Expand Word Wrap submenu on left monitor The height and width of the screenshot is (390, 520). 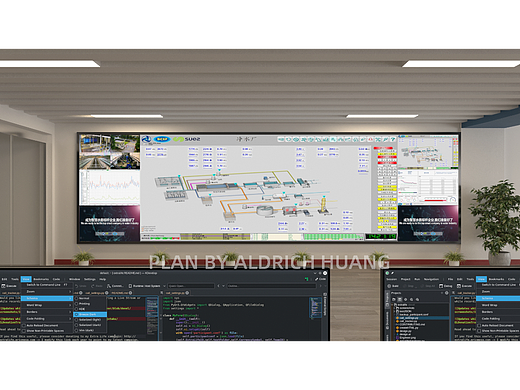[x=47, y=305]
